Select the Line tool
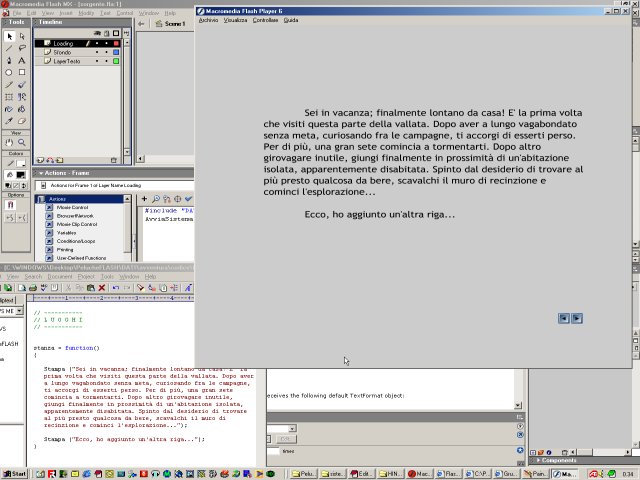 point(9,48)
